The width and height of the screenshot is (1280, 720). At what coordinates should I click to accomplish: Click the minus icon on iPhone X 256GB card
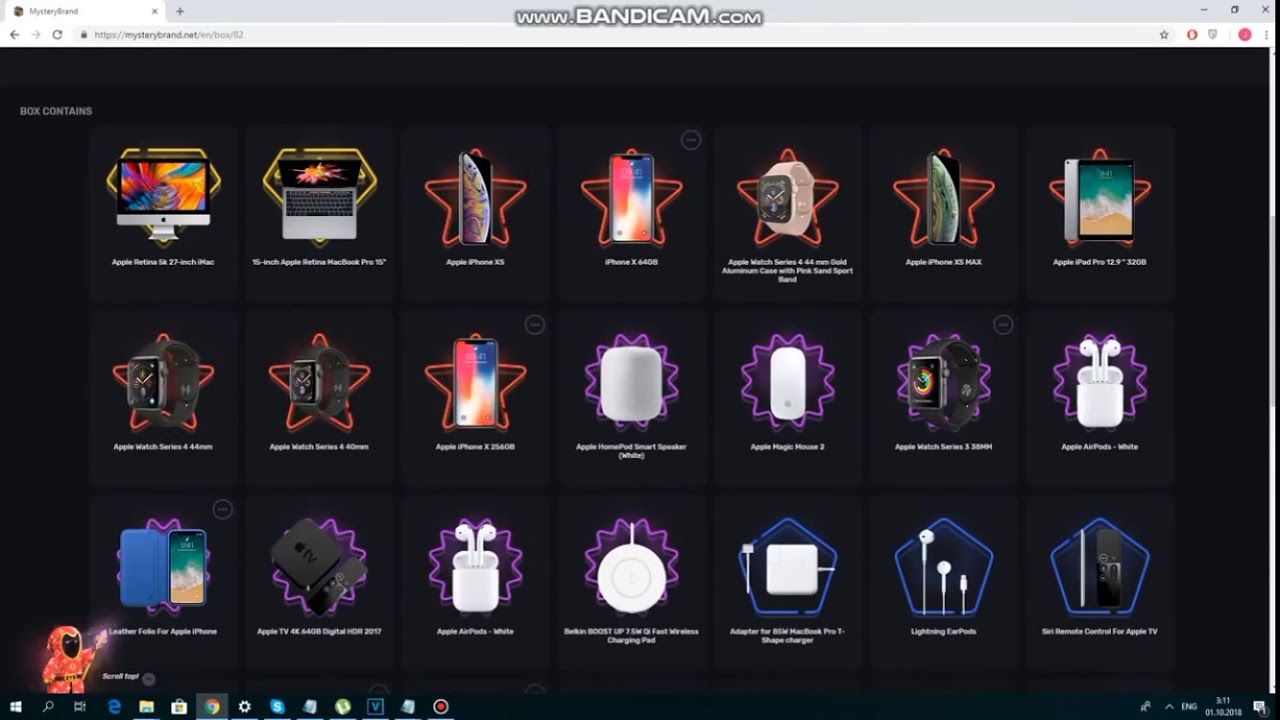coord(535,325)
